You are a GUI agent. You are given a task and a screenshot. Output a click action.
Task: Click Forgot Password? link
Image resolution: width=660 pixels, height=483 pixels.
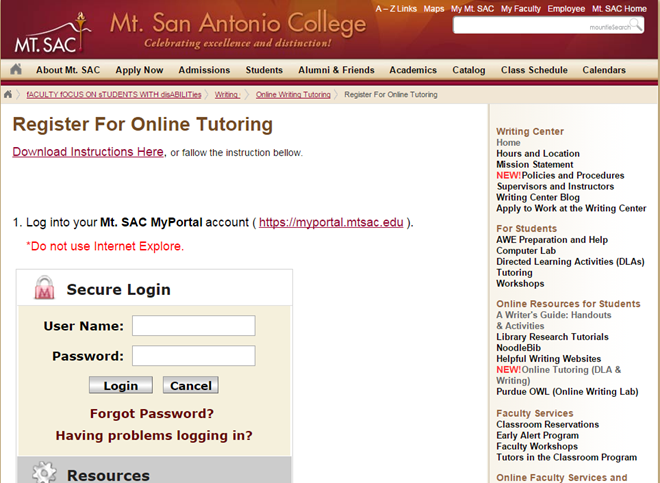point(152,414)
